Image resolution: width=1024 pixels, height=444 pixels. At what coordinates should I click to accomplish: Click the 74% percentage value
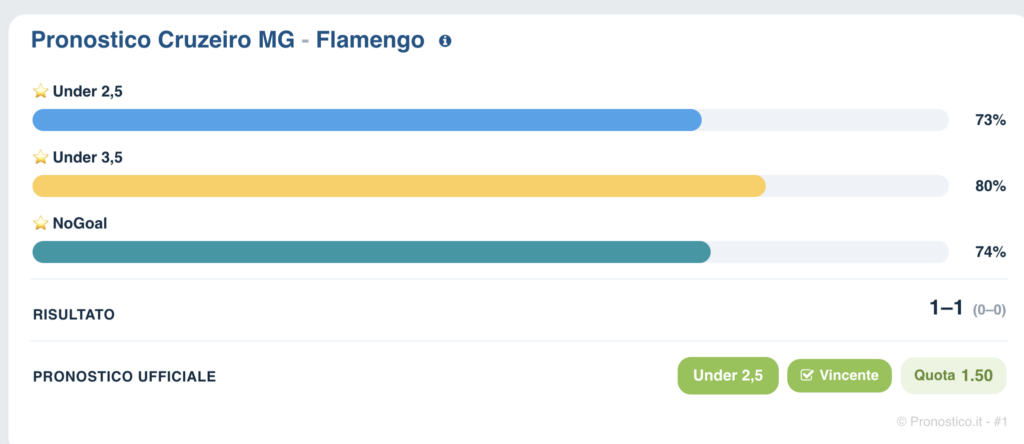click(990, 252)
